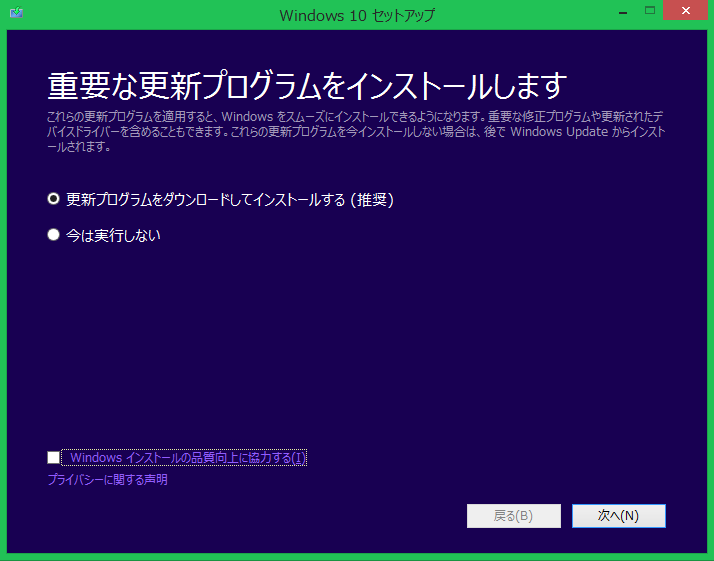Select 更新プログラムをダウンロードしてインストールする radio button
The height and width of the screenshot is (561, 714).
pyautogui.click(x=53, y=199)
